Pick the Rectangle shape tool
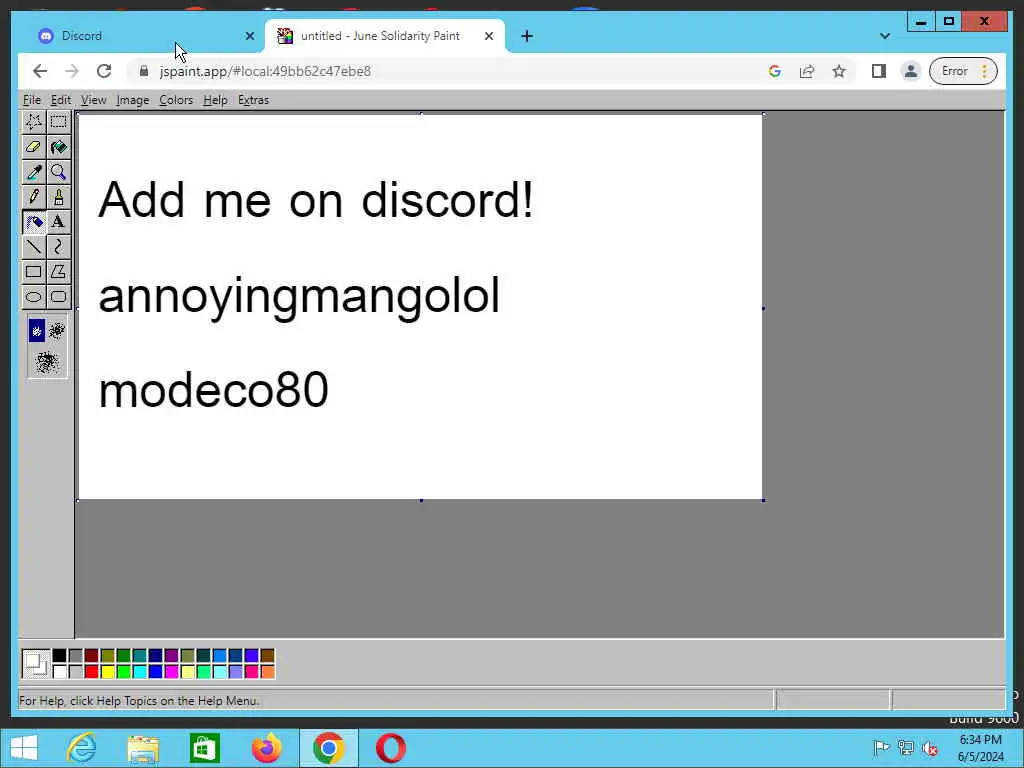This screenshot has height=768, width=1024. 33,272
